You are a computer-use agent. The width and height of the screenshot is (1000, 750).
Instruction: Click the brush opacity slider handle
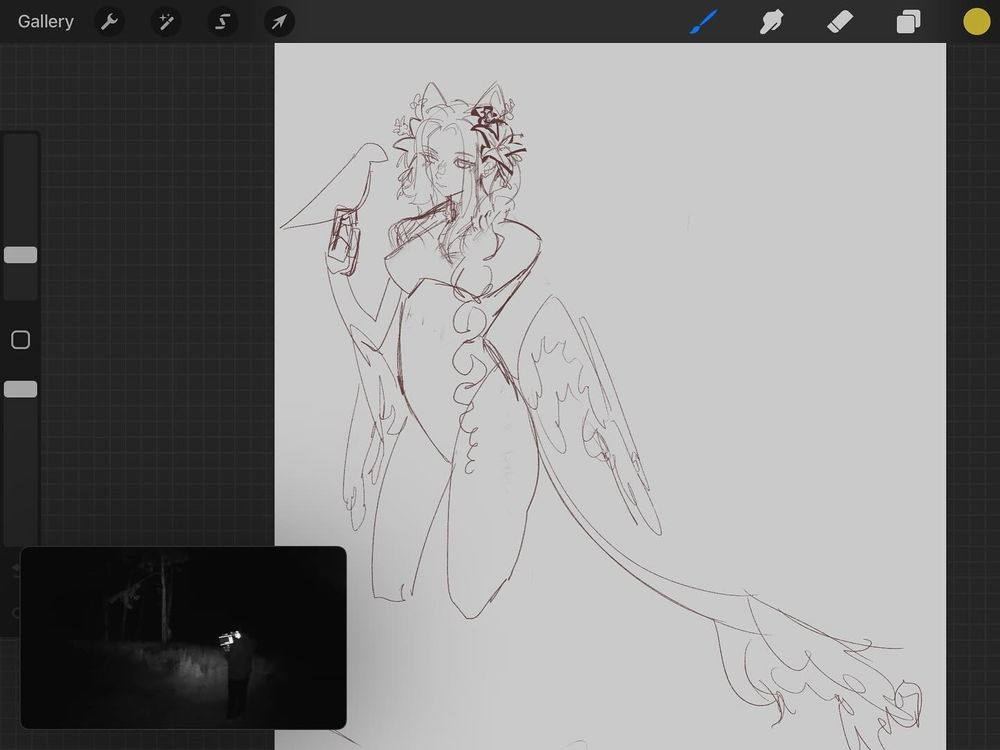(20, 389)
